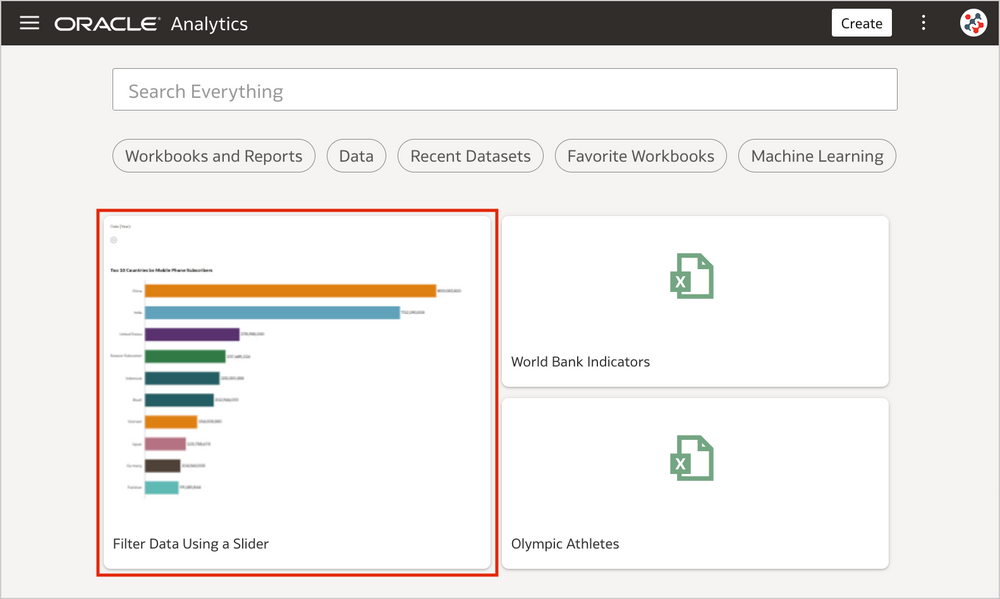Open the user profile avatar
This screenshot has height=599, width=1000.
click(x=972, y=23)
